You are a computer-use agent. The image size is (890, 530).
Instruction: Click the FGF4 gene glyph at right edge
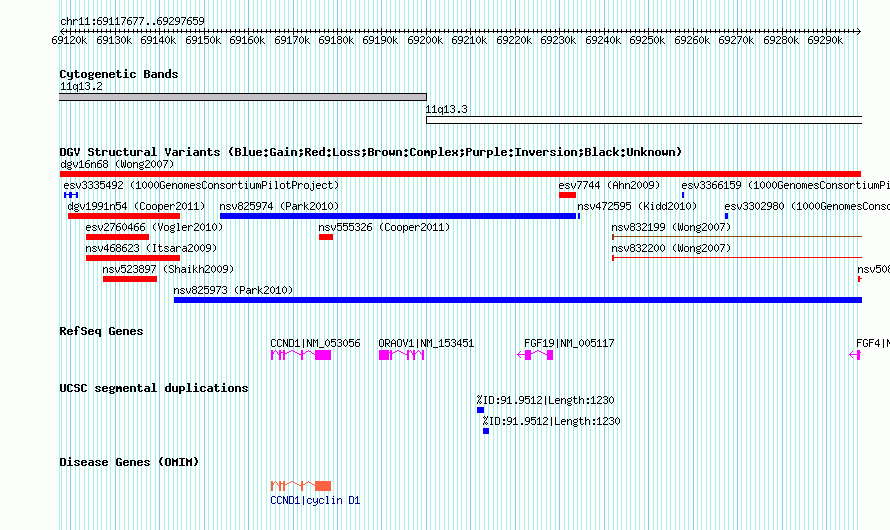coord(855,355)
